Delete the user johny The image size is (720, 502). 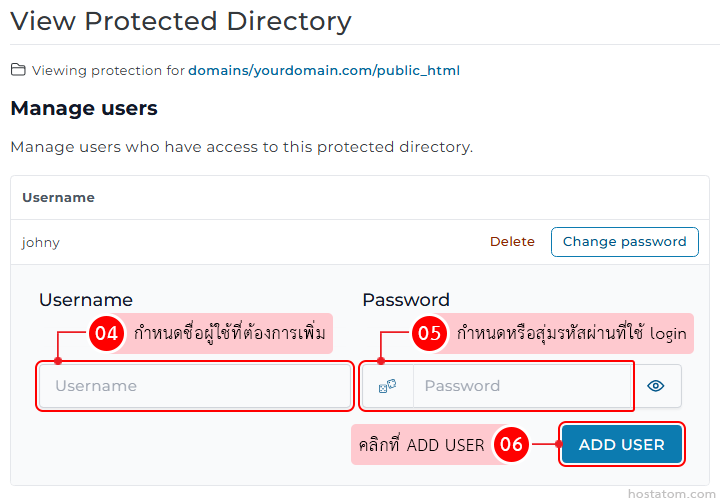(512, 242)
